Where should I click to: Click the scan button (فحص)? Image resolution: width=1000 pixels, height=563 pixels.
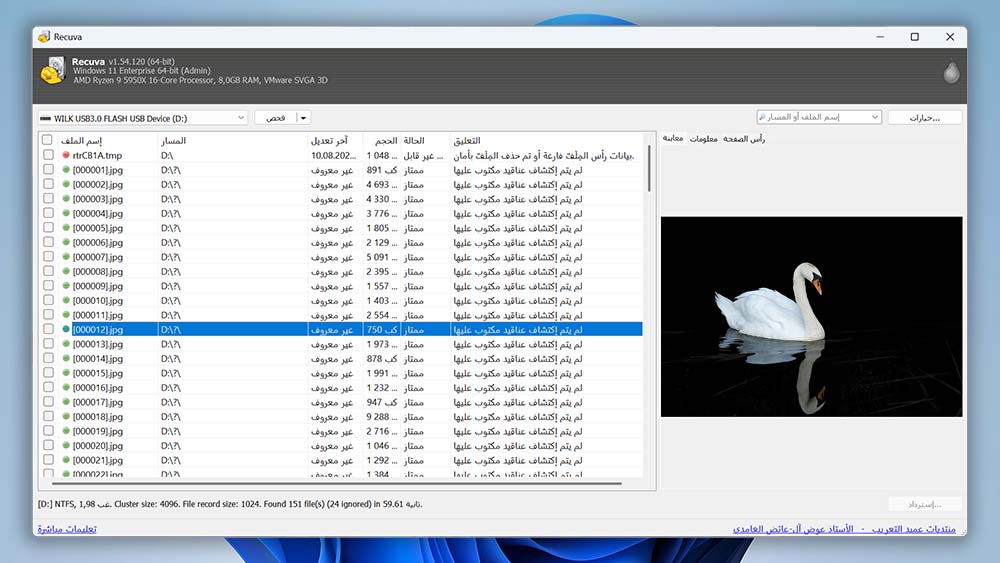coord(276,118)
